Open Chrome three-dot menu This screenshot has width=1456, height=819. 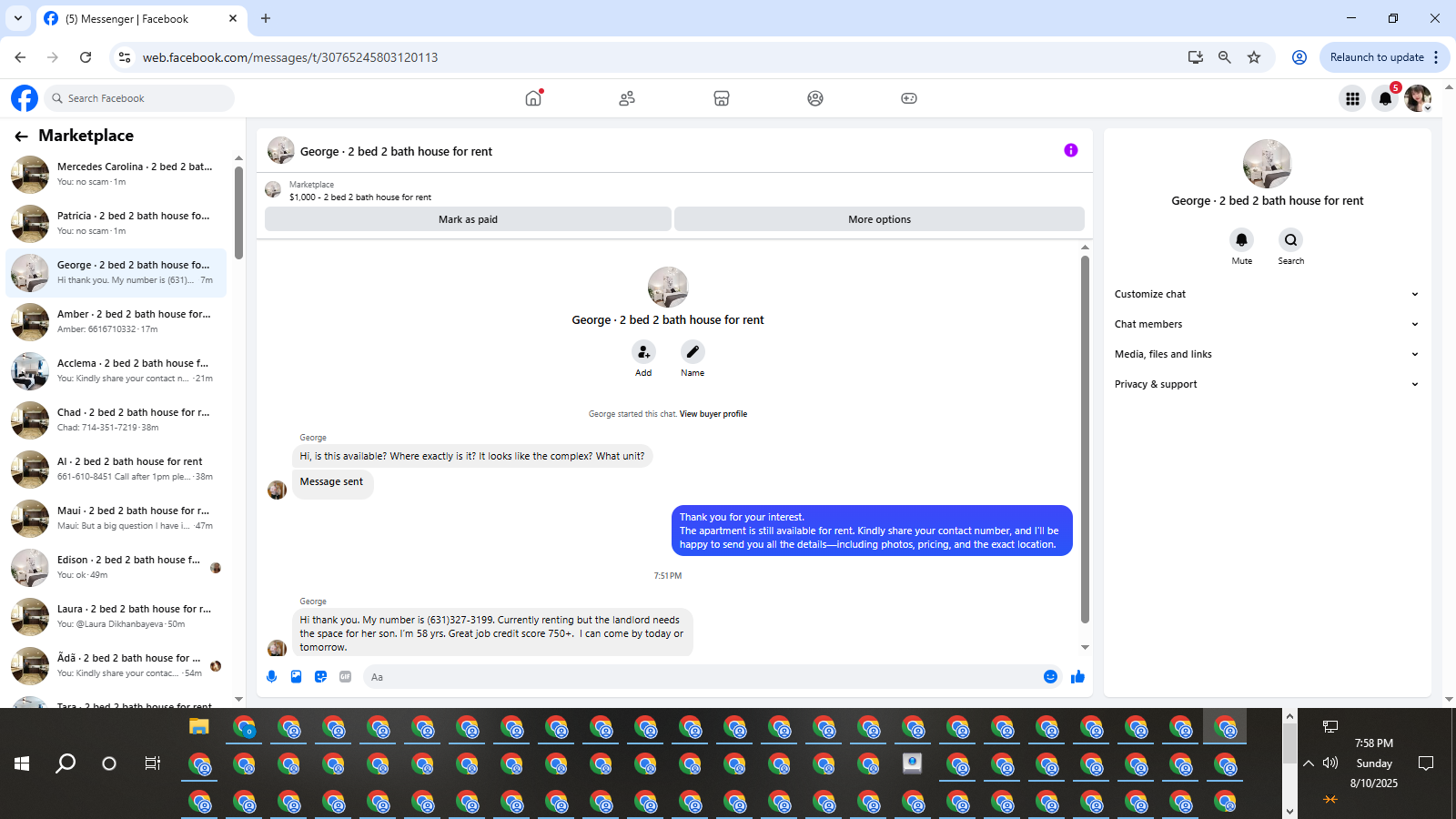(1436, 57)
